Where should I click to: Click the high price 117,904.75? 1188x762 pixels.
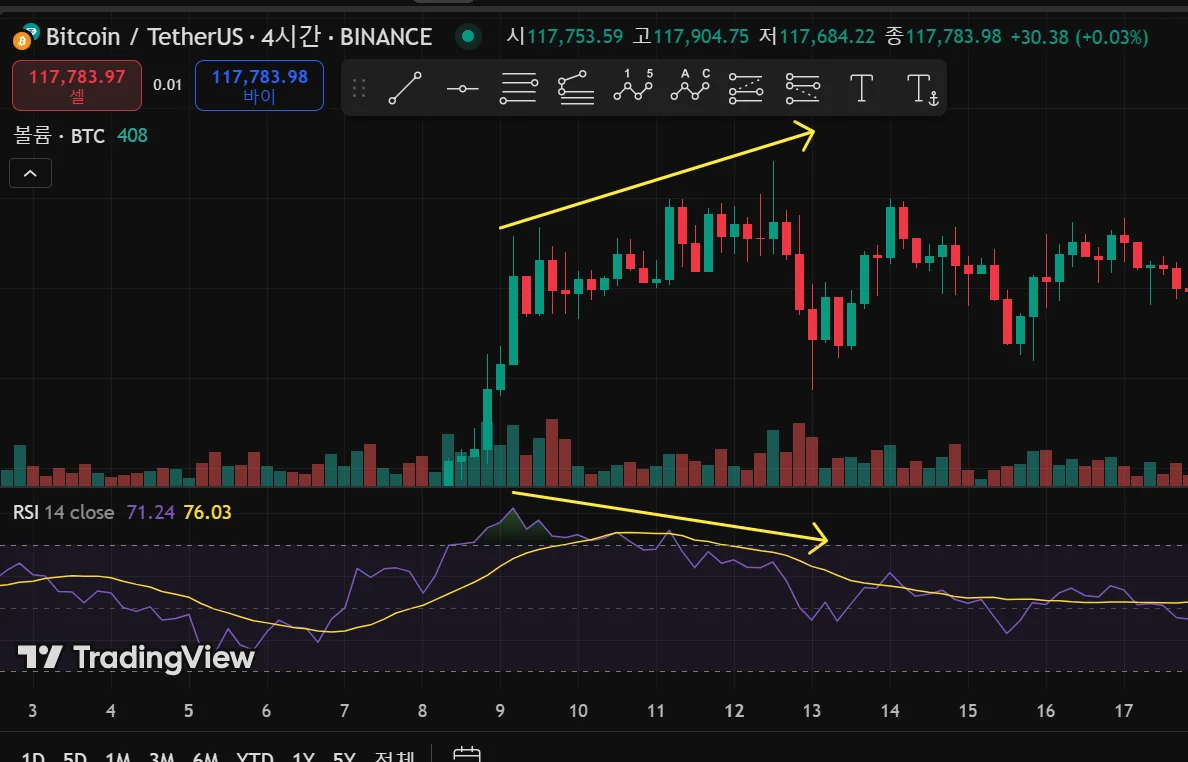pos(702,36)
